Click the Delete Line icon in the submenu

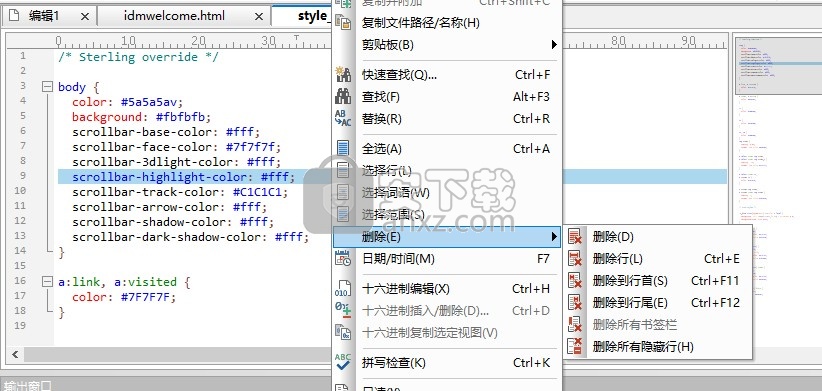575,258
